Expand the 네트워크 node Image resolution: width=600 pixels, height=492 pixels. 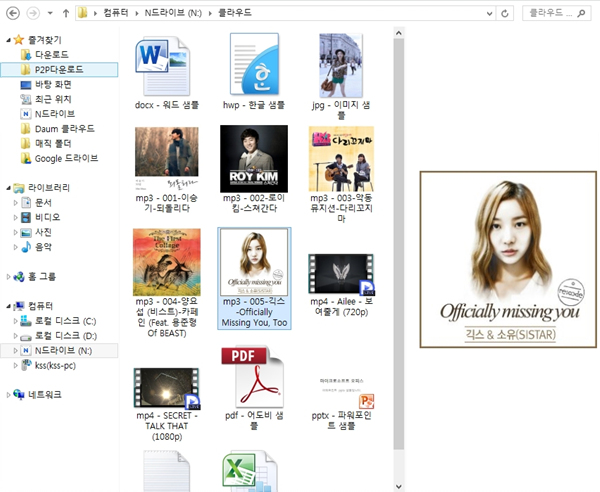click(8, 395)
